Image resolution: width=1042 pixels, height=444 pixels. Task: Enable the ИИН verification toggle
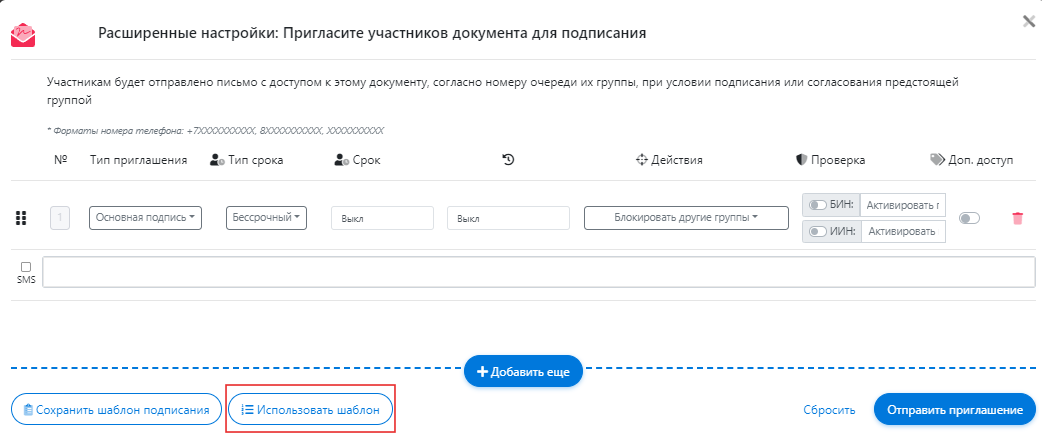coord(818,232)
